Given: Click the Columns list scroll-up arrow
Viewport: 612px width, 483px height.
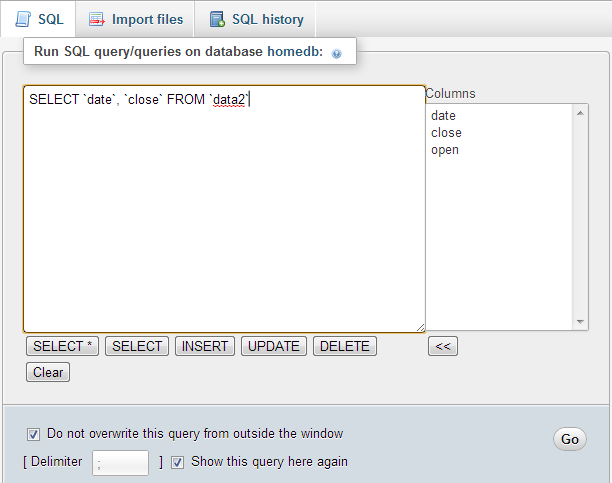Looking at the screenshot, I should click(x=580, y=113).
